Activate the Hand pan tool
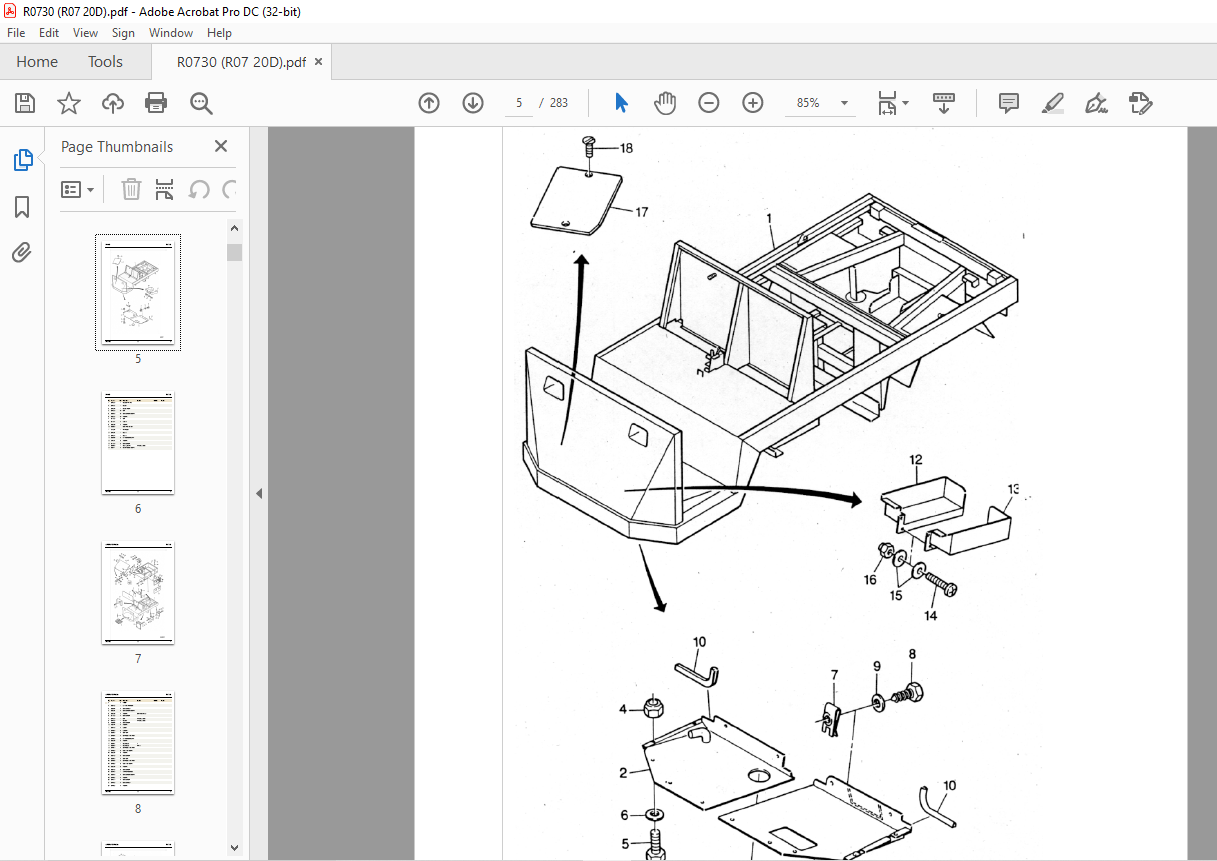 (665, 103)
